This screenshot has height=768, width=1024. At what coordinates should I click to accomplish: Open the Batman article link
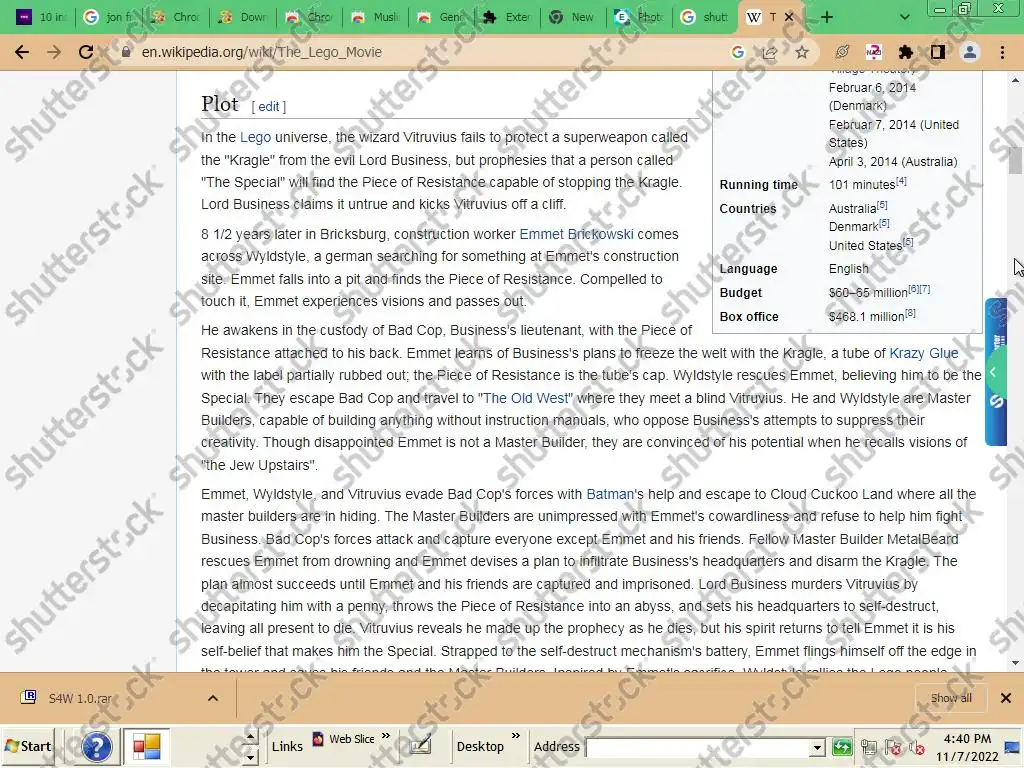coord(610,494)
